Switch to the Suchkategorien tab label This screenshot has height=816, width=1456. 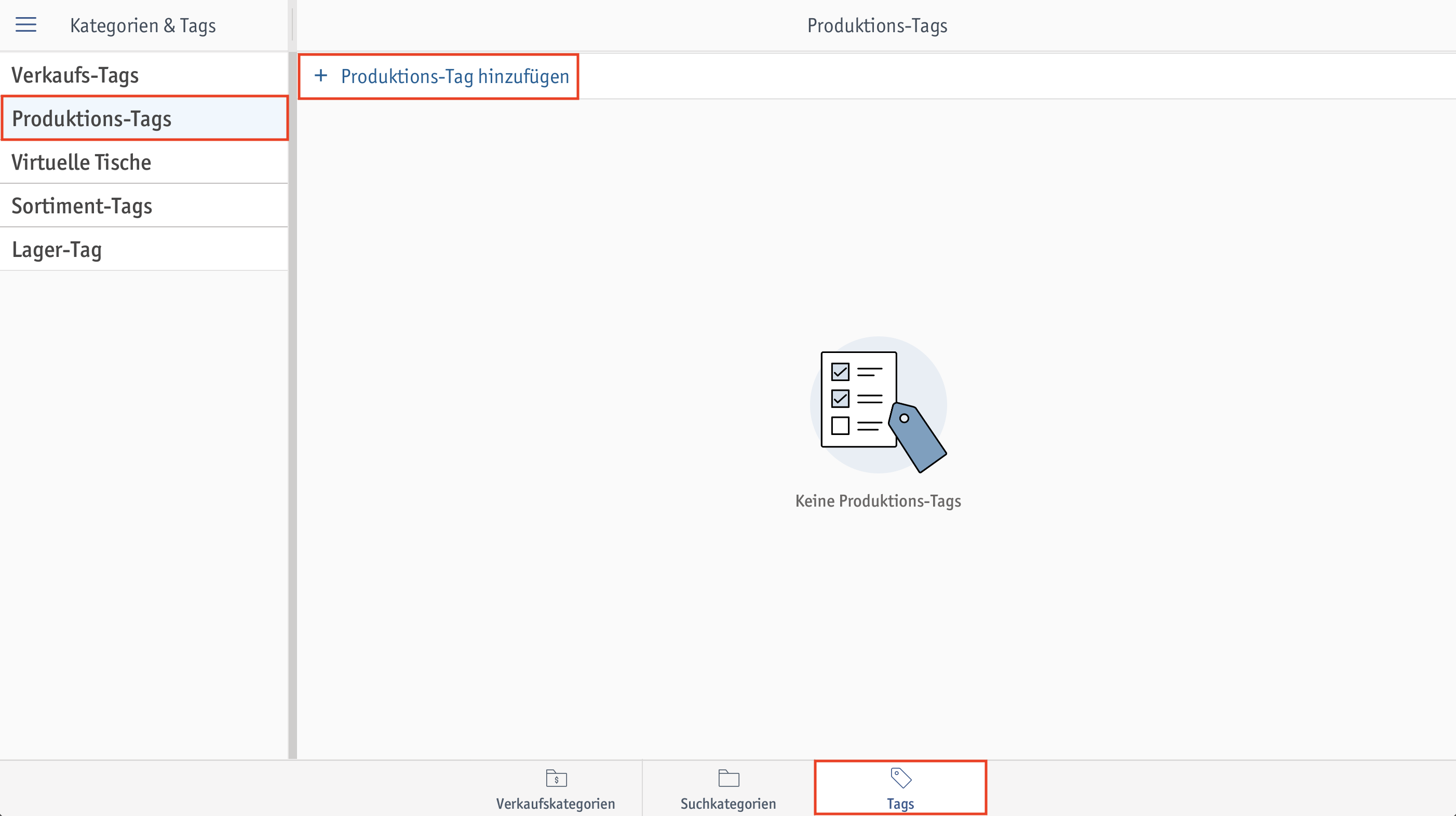(728, 804)
